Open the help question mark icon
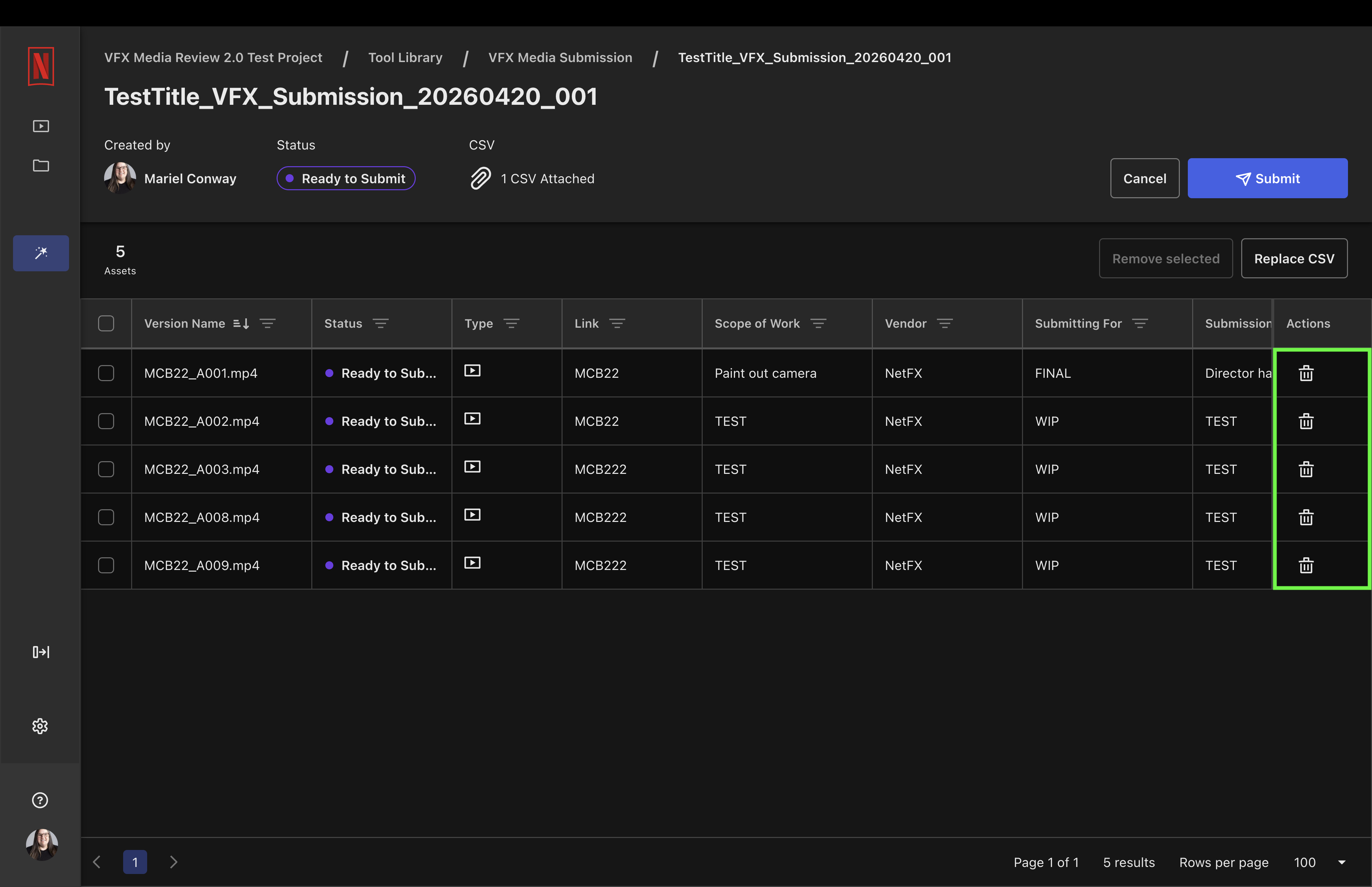Screen dimensions: 1372x887 pyautogui.click(x=40, y=800)
